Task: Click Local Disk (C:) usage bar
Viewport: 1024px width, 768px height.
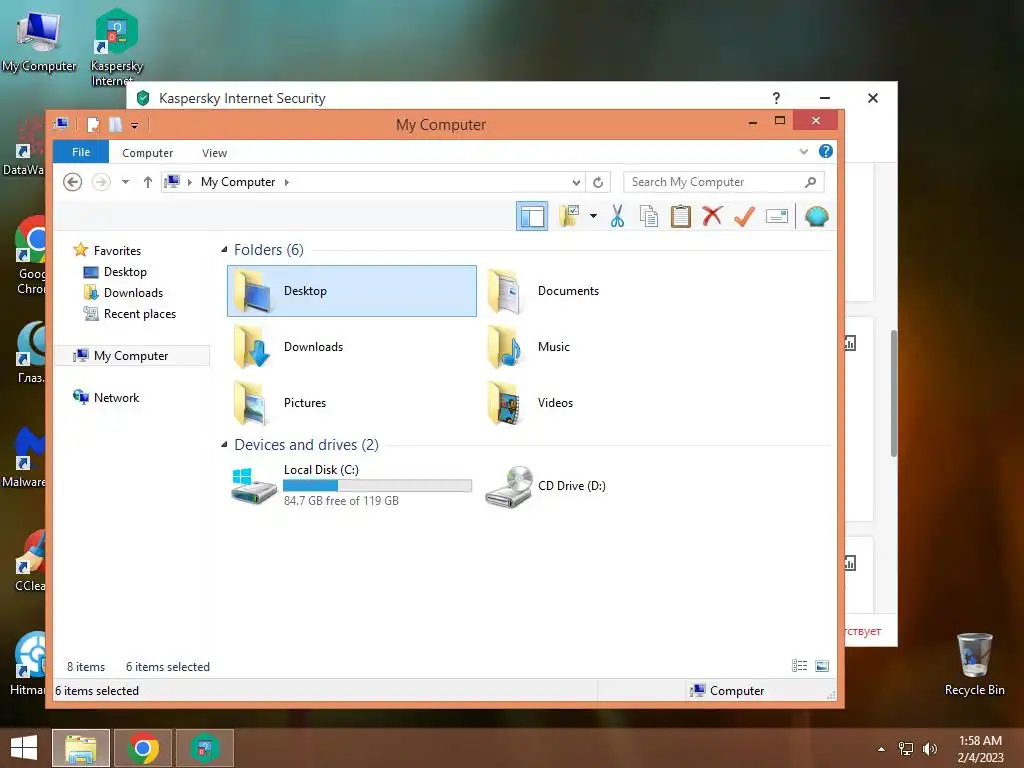Action: 377,485
